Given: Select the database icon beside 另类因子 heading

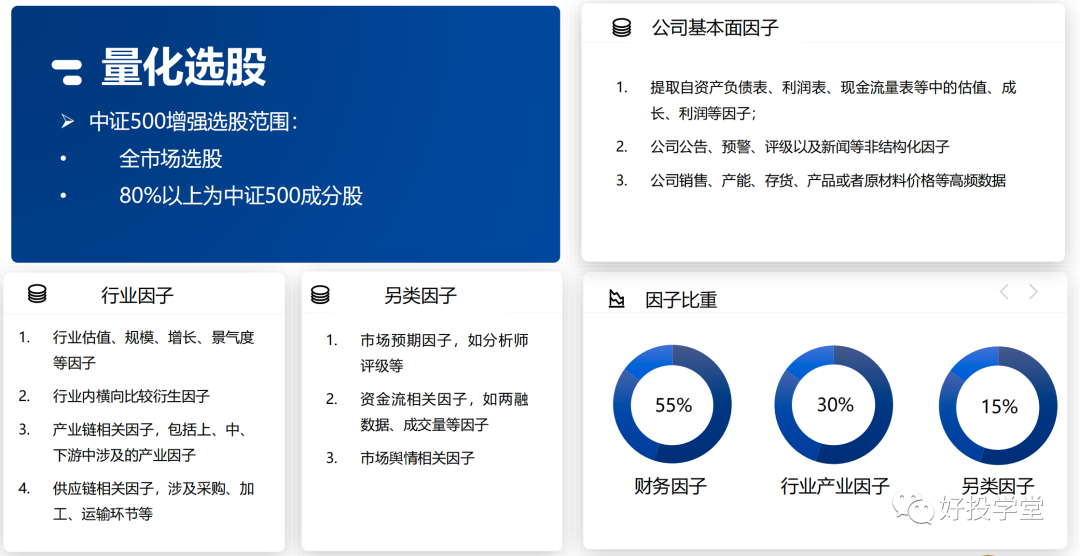Looking at the screenshot, I should pyautogui.click(x=320, y=295).
